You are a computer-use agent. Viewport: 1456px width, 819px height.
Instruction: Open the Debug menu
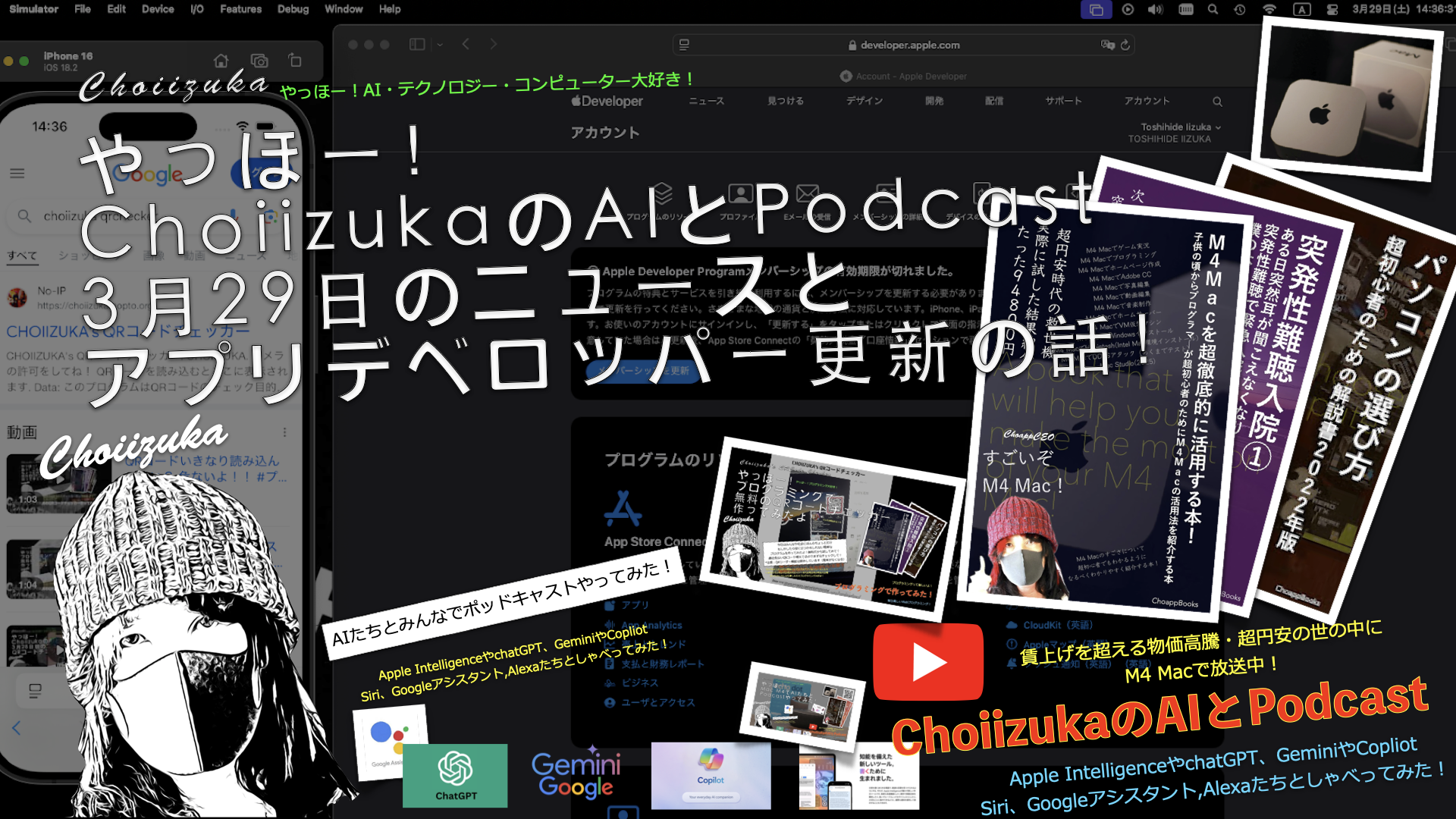(x=293, y=9)
